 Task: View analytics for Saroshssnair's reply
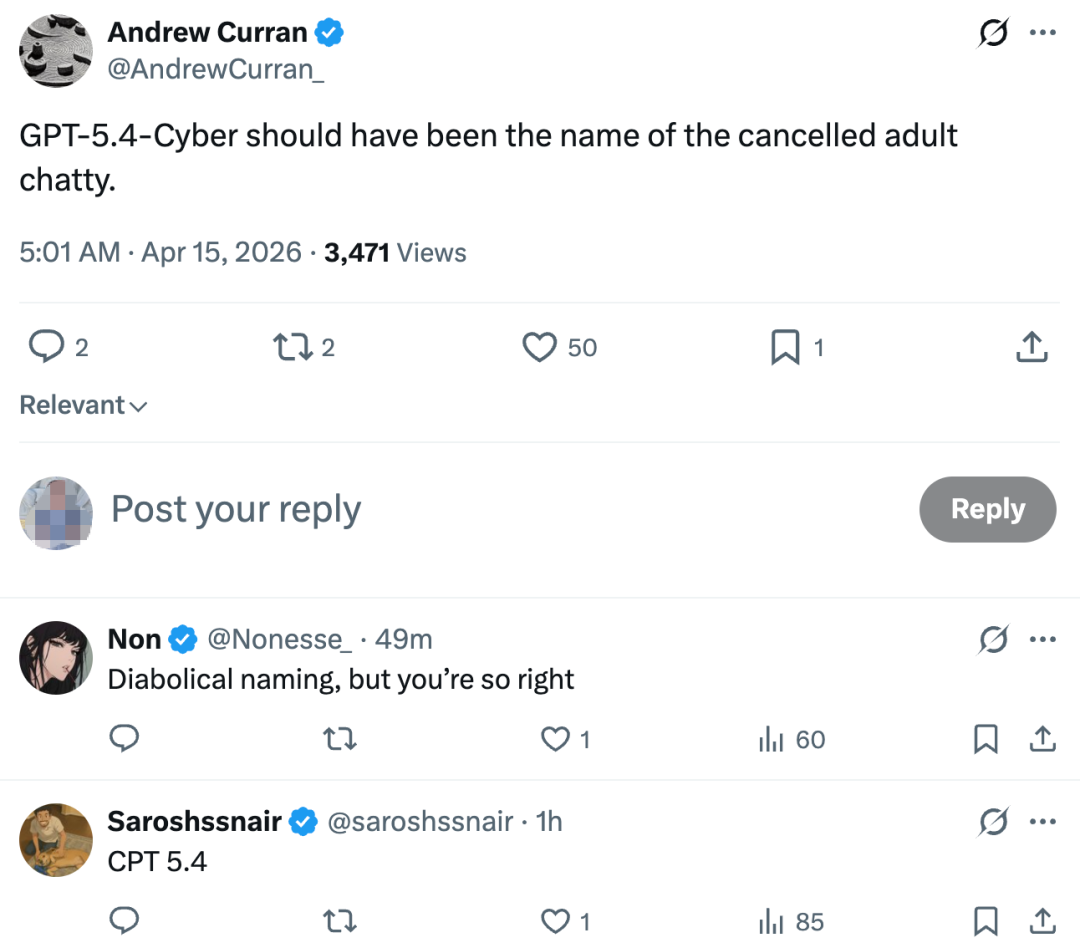click(x=771, y=921)
